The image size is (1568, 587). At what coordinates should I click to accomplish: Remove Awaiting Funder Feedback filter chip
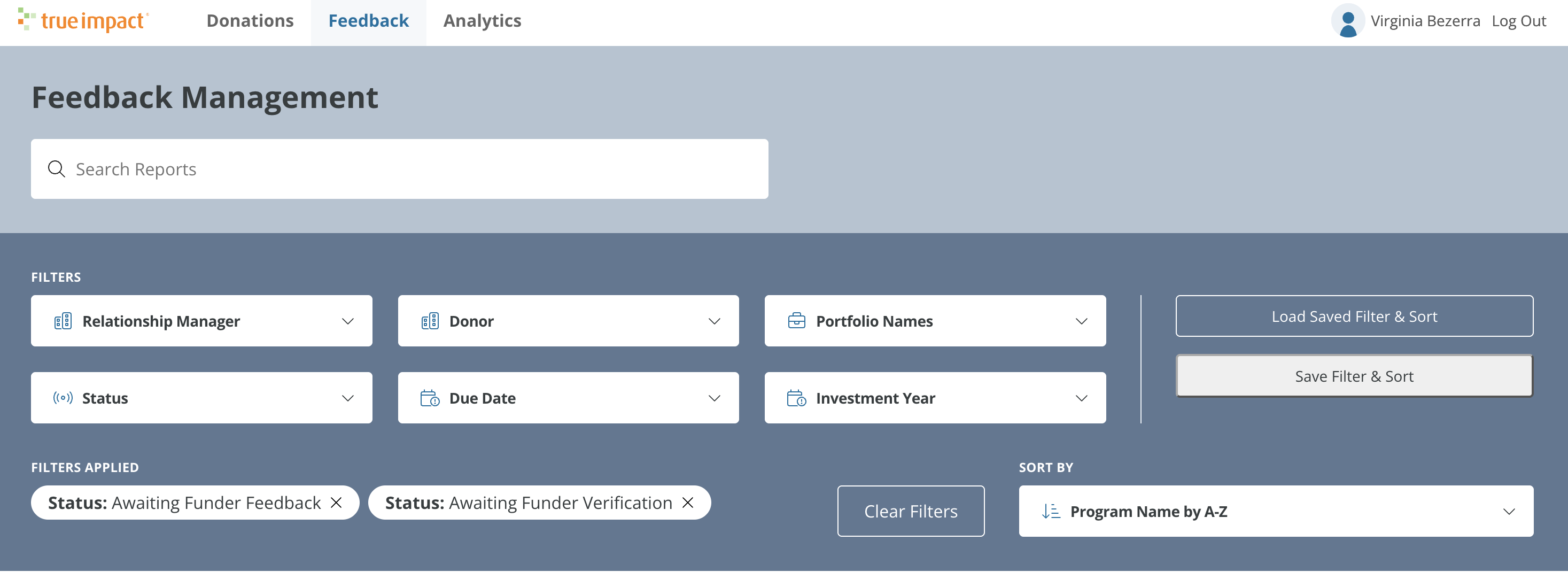coord(336,503)
